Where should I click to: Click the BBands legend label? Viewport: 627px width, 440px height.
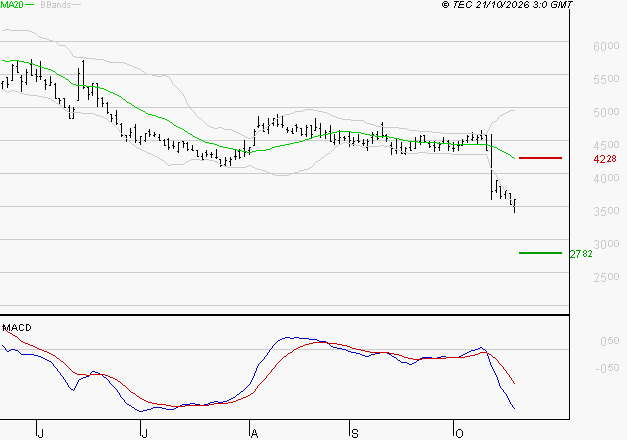pyautogui.click(x=56, y=5)
